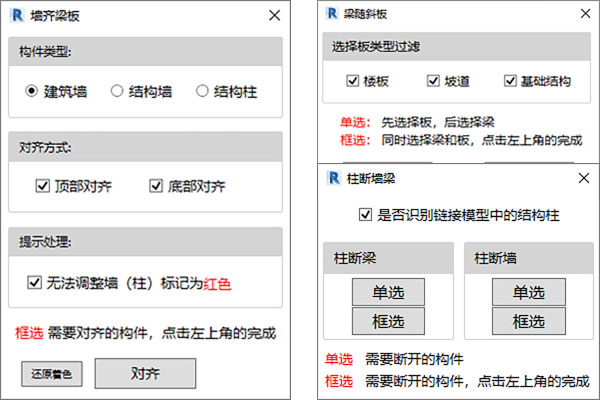Click 框选 under 柱断墙
Viewport: 600px width, 400px height.
coord(529,321)
